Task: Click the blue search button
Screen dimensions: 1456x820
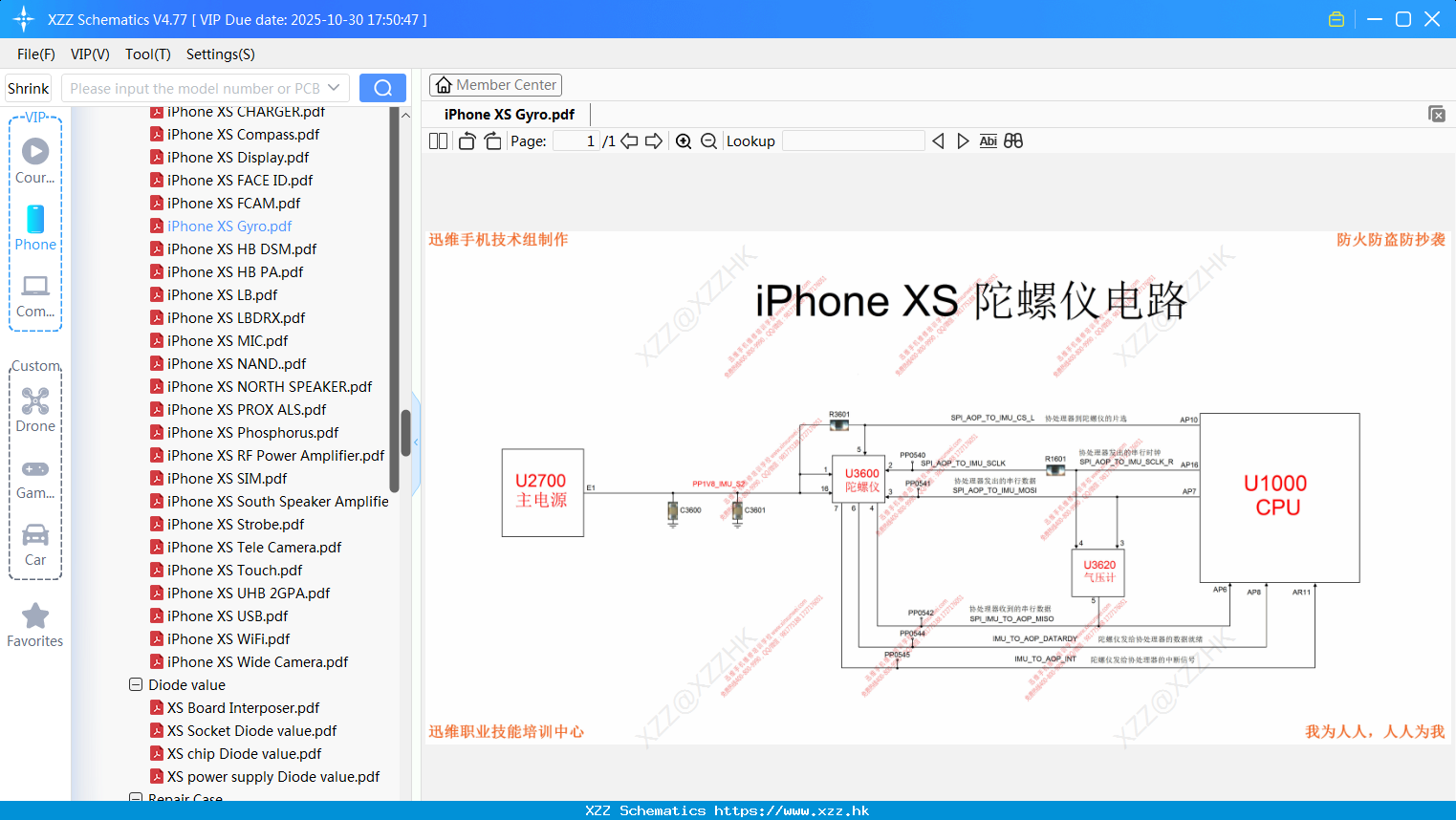Action: coord(382,88)
